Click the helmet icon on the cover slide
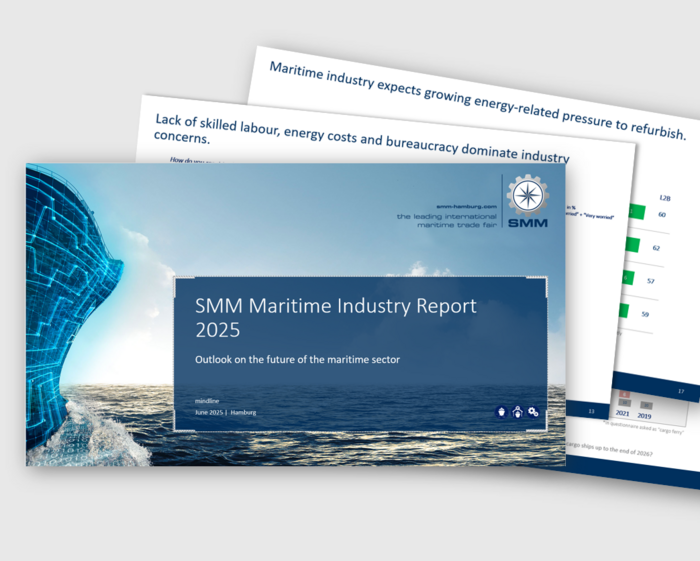The height and width of the screenshot is (561, 700). (x=499, y=412)
